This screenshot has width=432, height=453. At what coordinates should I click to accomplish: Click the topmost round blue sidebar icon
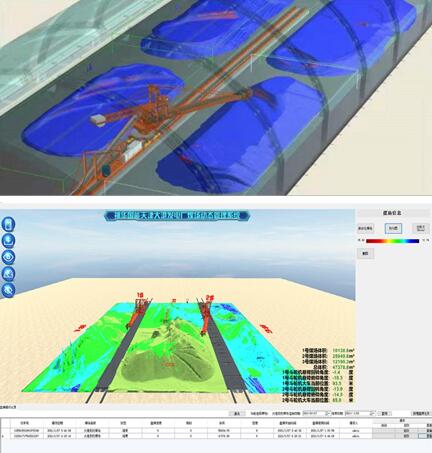click(8, 224)
